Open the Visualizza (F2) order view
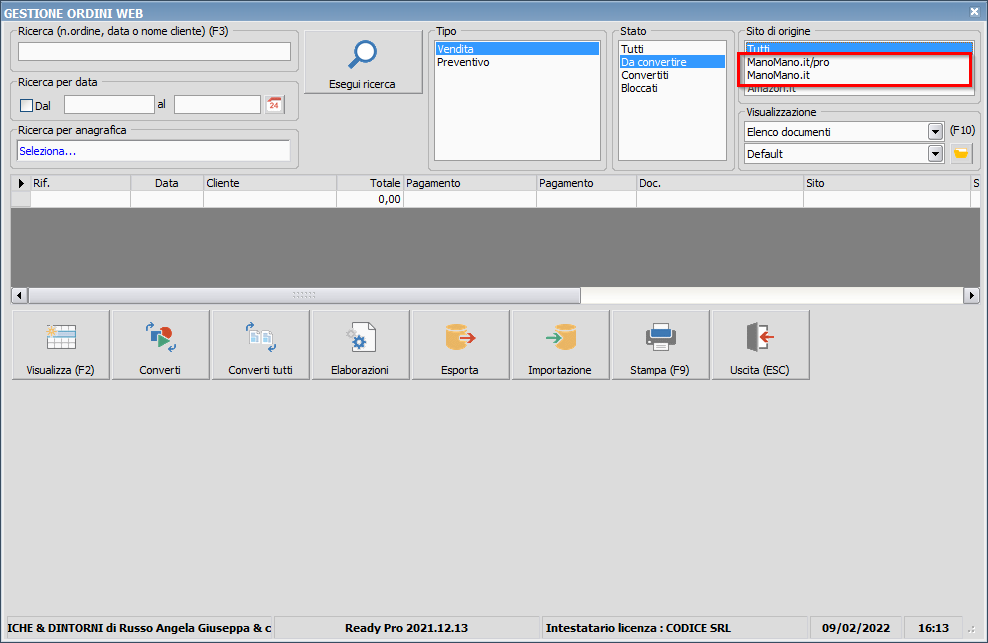 coord(60,345)
